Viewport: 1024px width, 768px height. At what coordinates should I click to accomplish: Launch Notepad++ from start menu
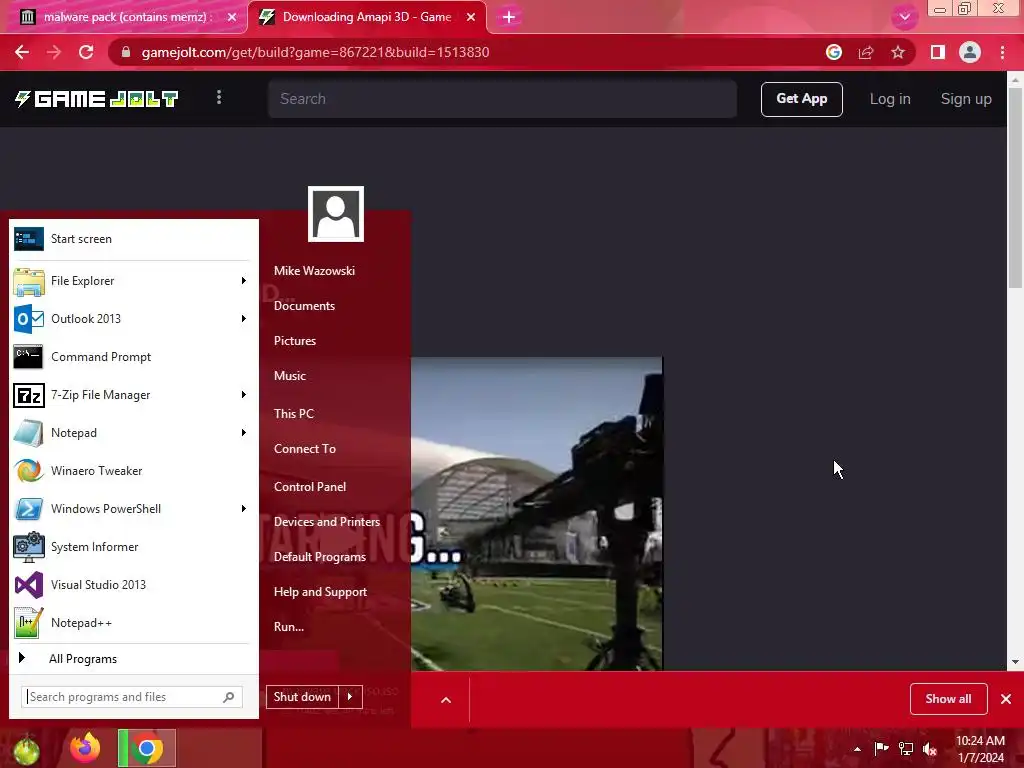(x=134, y=622)
